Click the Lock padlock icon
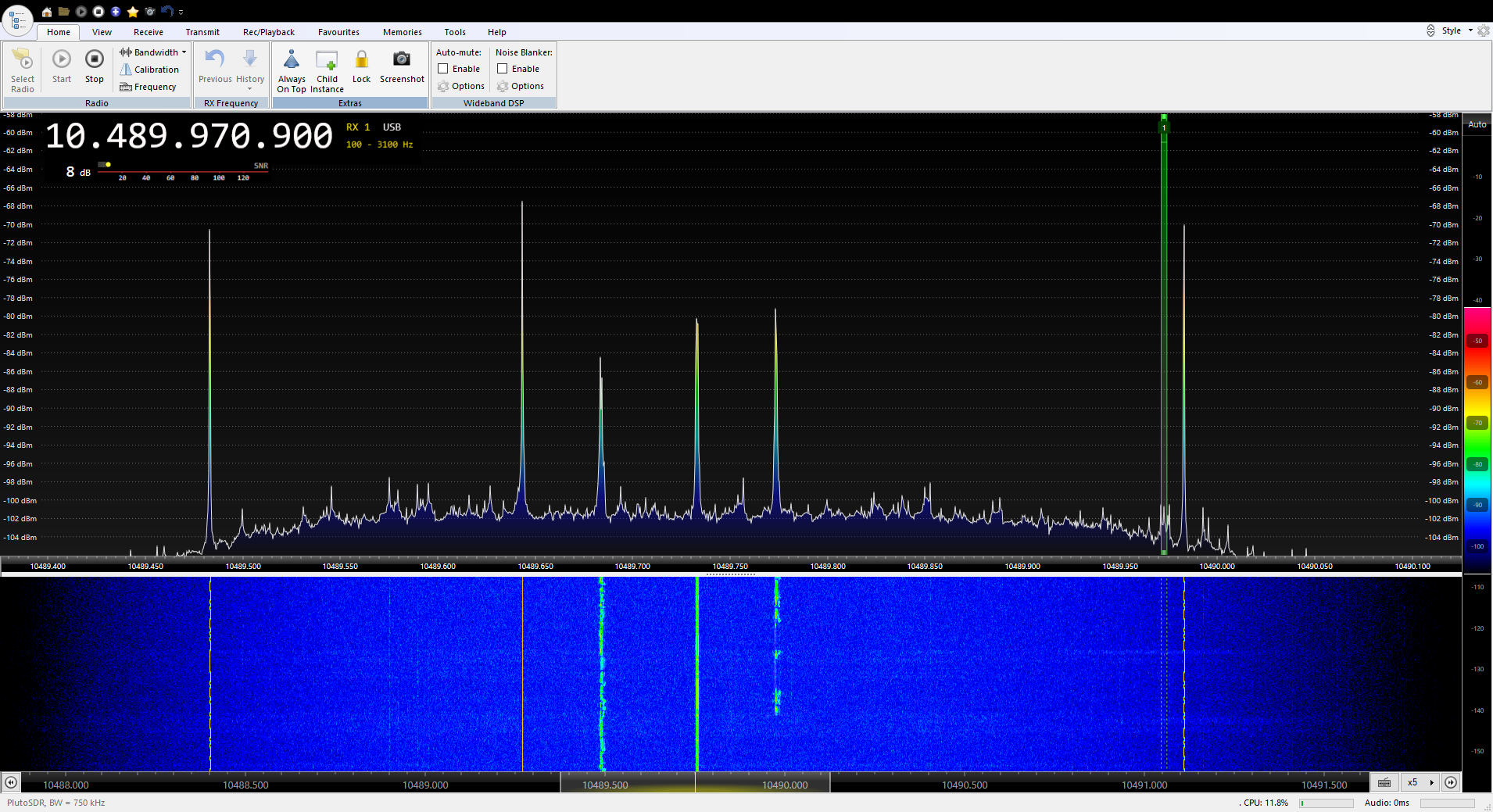1493x812 pixels. [x=361, y=60]
